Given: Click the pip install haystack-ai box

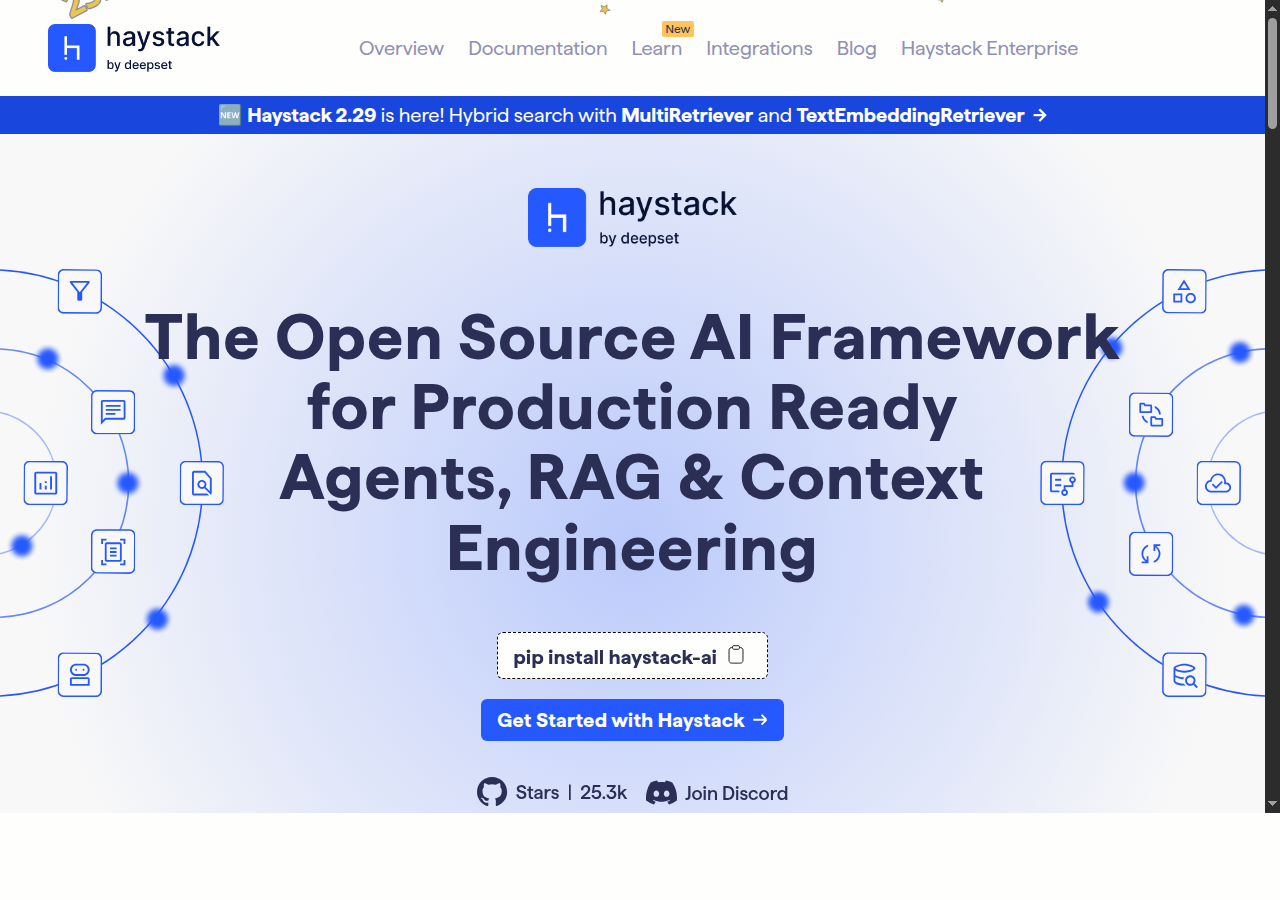Looking at the screenshot, I should click(x=632, y=656).
